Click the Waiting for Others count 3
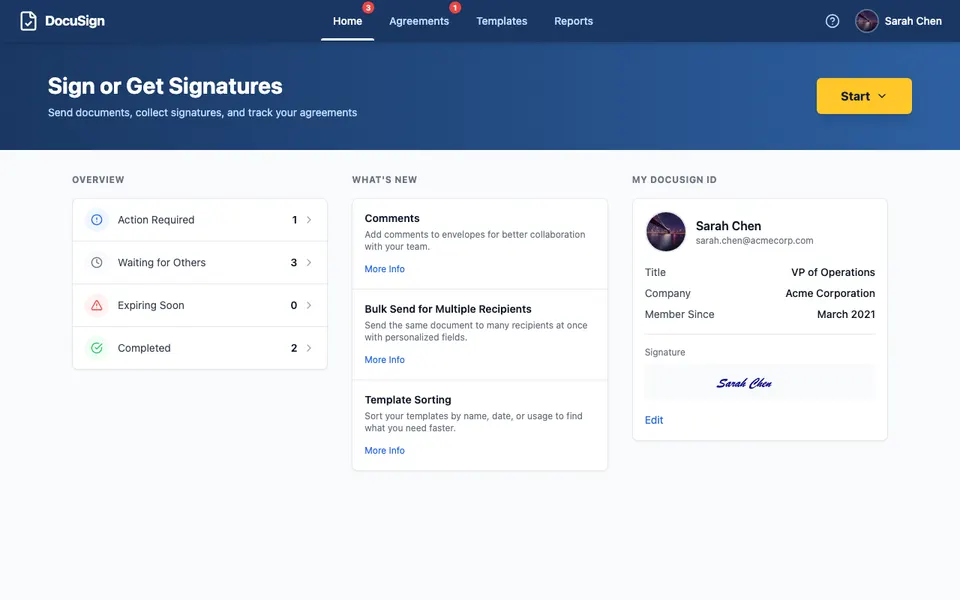The width and height of the screenshot is (960, 600). (x=294, y=263)
